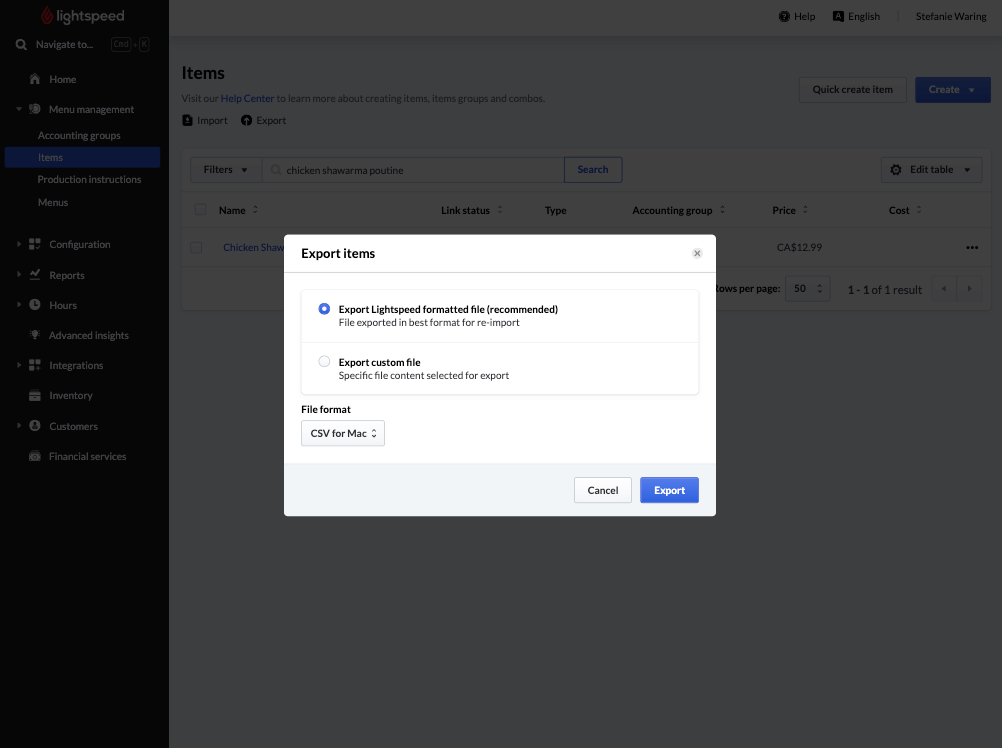Open Production instructions in sidebar
Viewport: 1002px width, 748px height.
click(89, 179)
